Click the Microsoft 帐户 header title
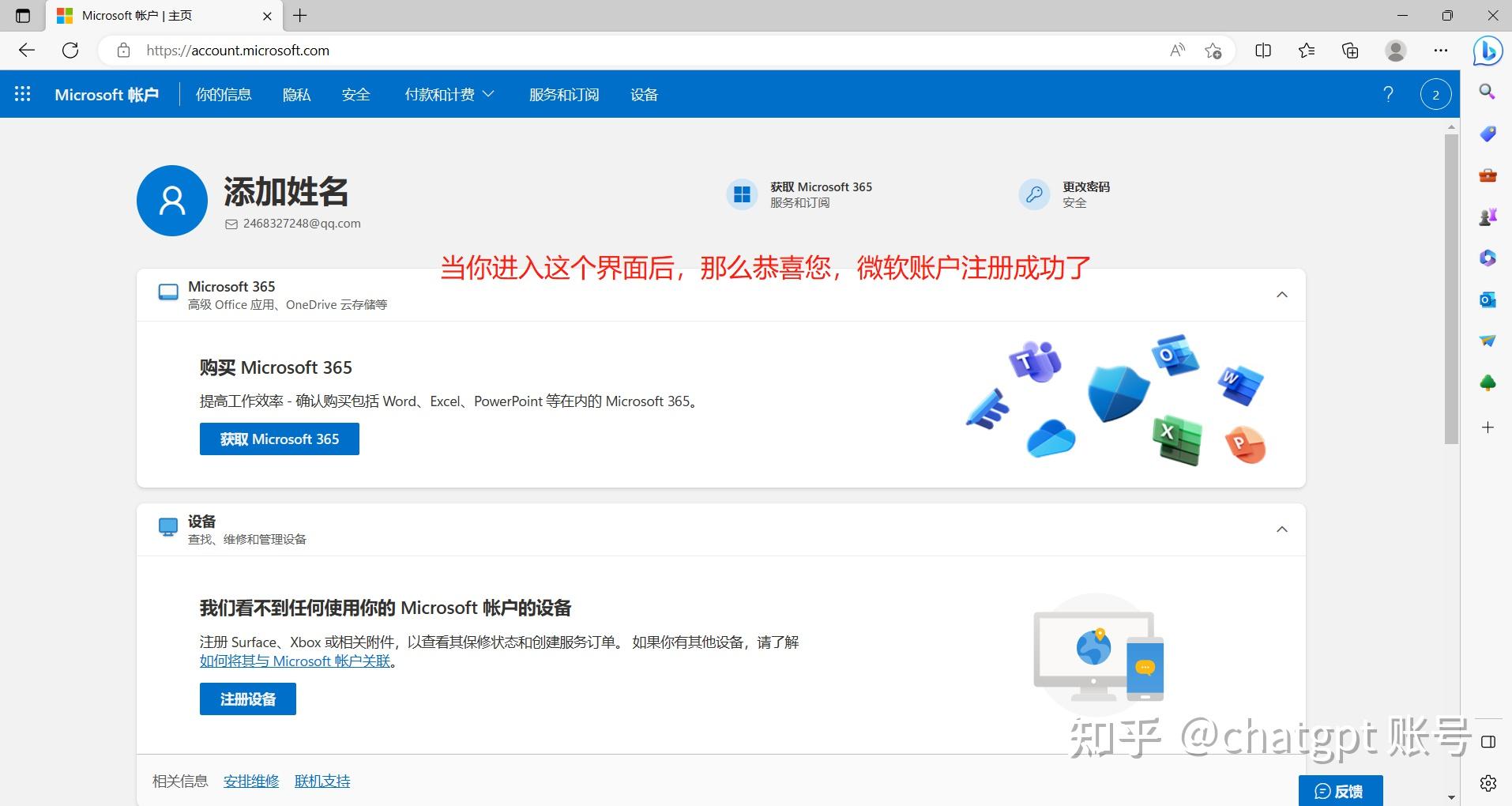Viewport: 1512px width, 806px height. point(107,95)
